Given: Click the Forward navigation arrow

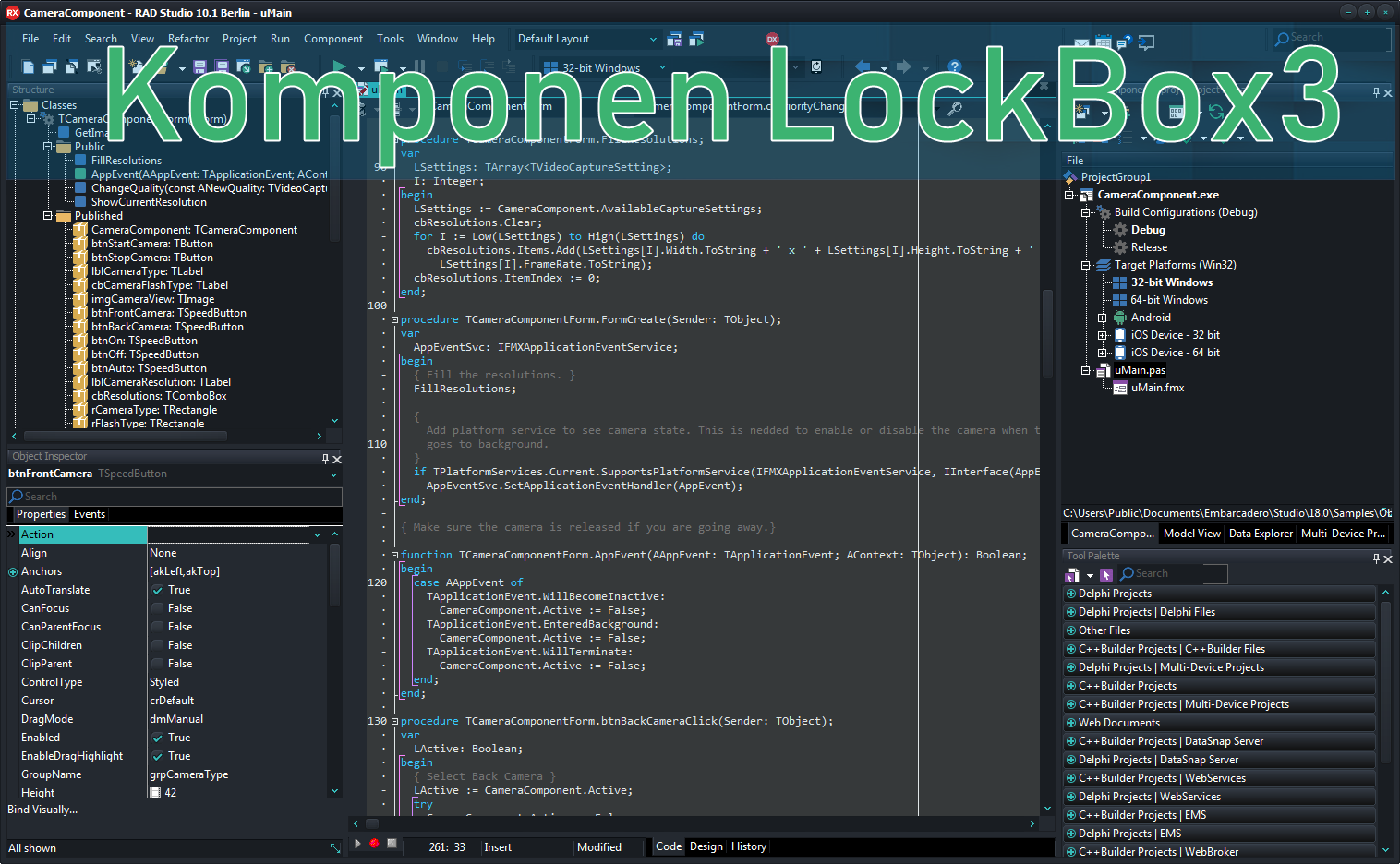Looking at the screenshot, I should pos(904,66).
